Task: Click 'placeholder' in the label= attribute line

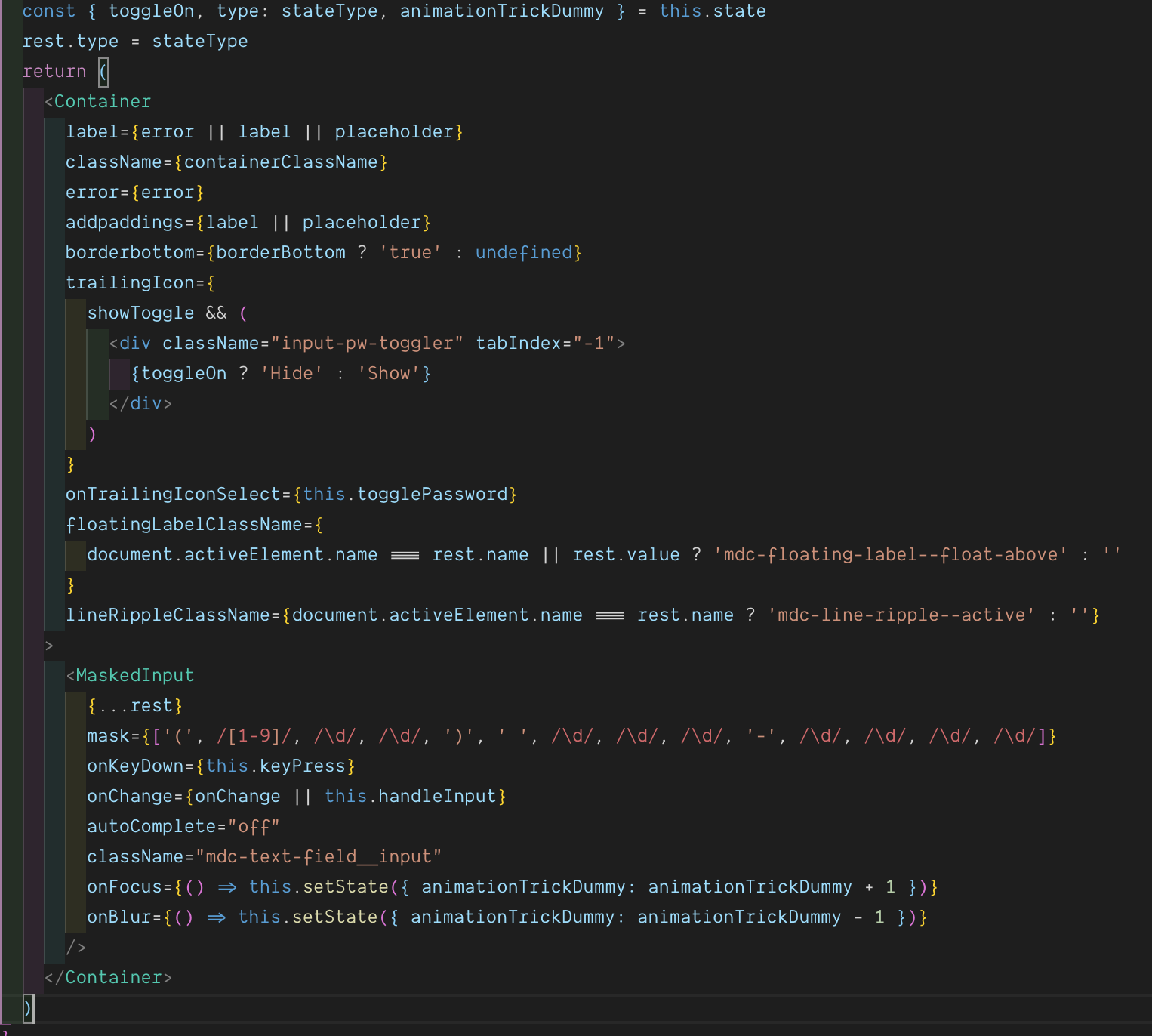Action: pos(394,132)
